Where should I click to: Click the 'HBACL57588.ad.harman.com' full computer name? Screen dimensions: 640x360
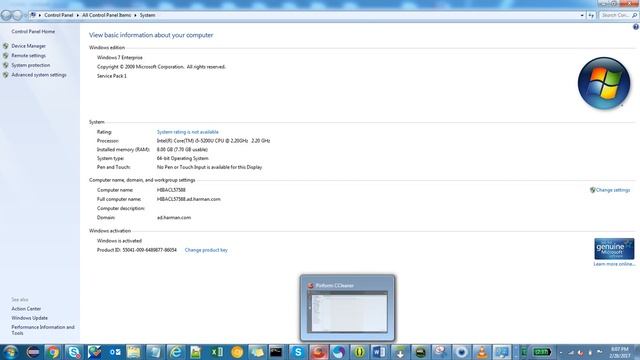click(189, 199)
